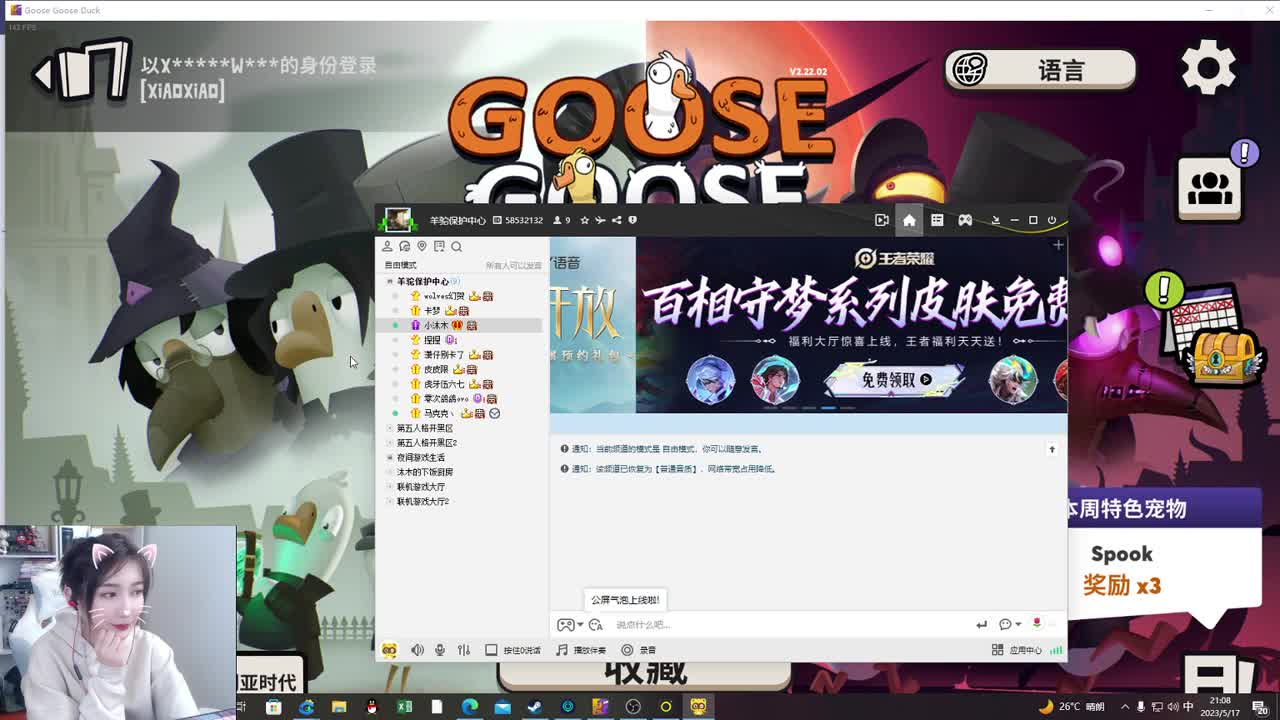Click the location pin icon above channel tree
1280x720 pixels.
click(421, 246)
